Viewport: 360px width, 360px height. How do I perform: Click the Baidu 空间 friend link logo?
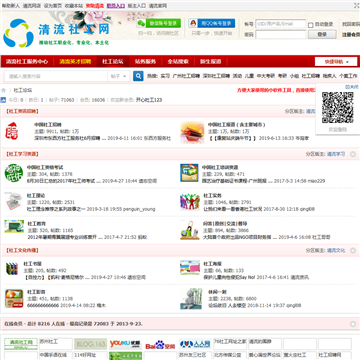(x=160, y=344)
